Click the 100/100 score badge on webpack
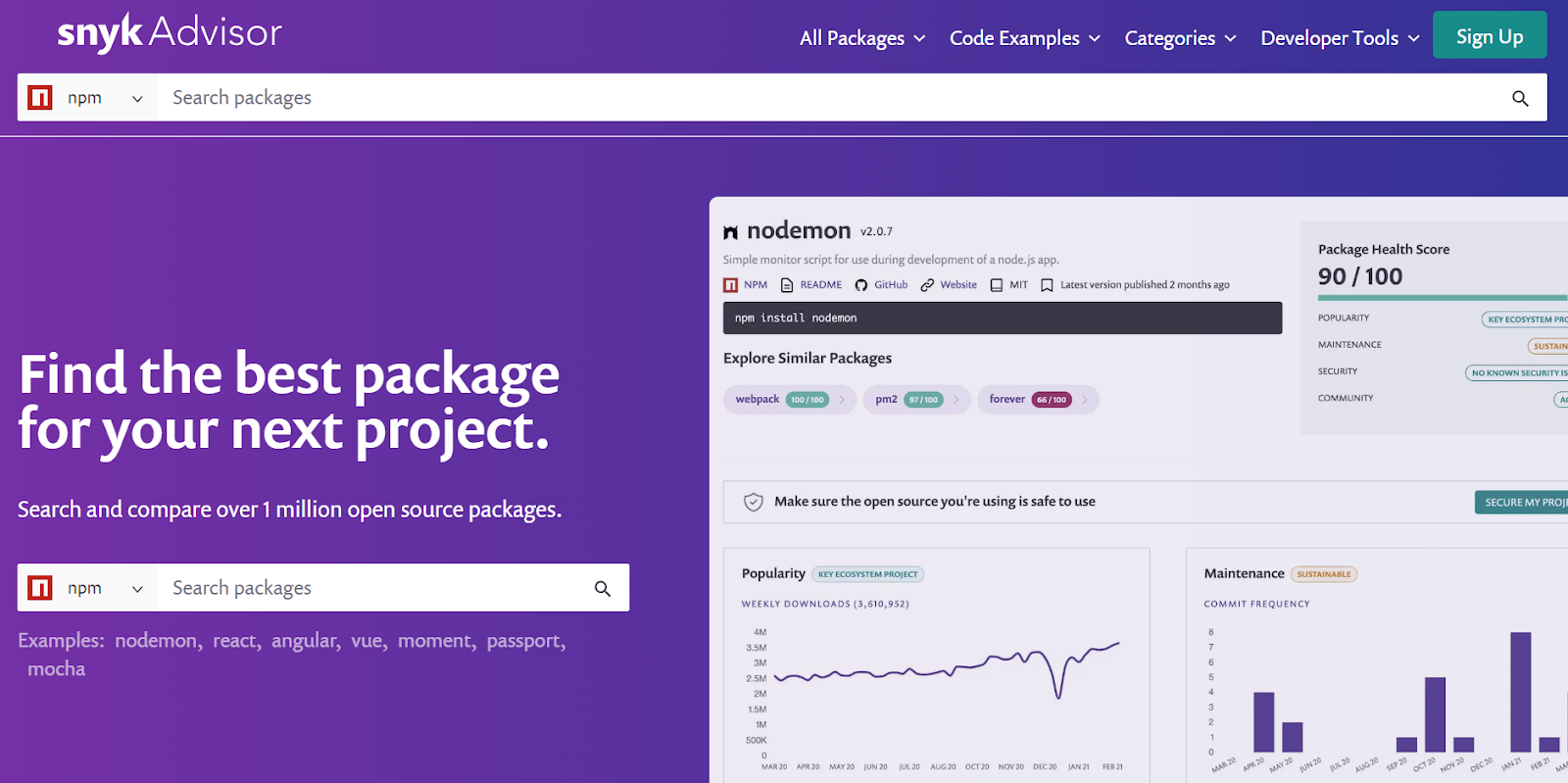 point(808,400)
